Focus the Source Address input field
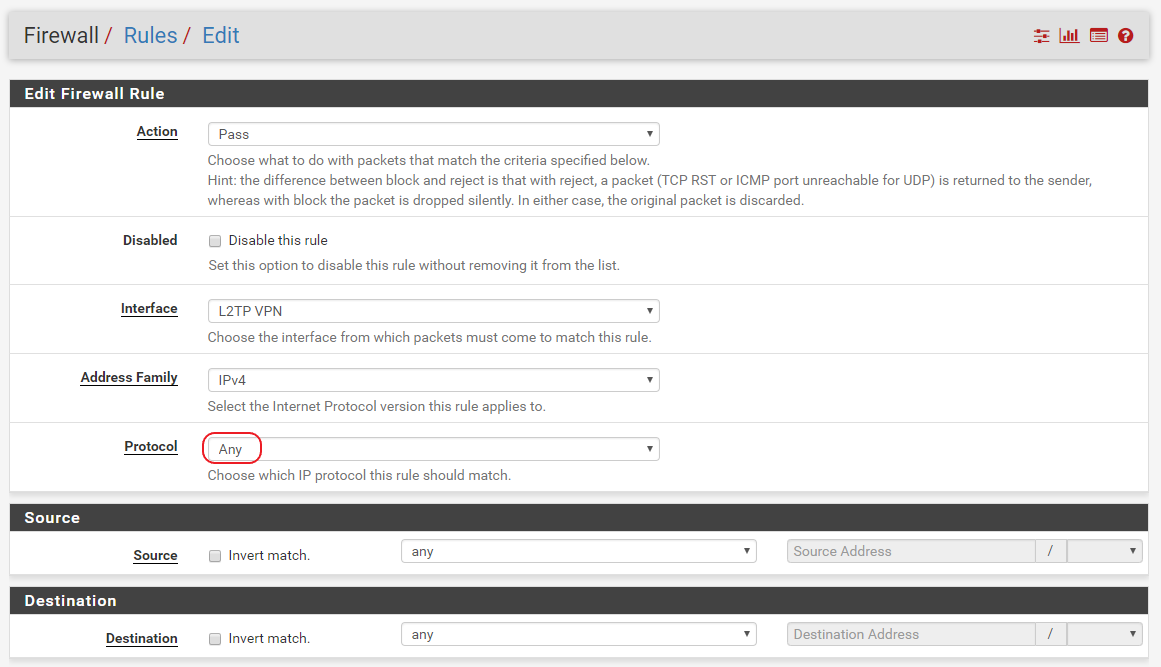 911,551
